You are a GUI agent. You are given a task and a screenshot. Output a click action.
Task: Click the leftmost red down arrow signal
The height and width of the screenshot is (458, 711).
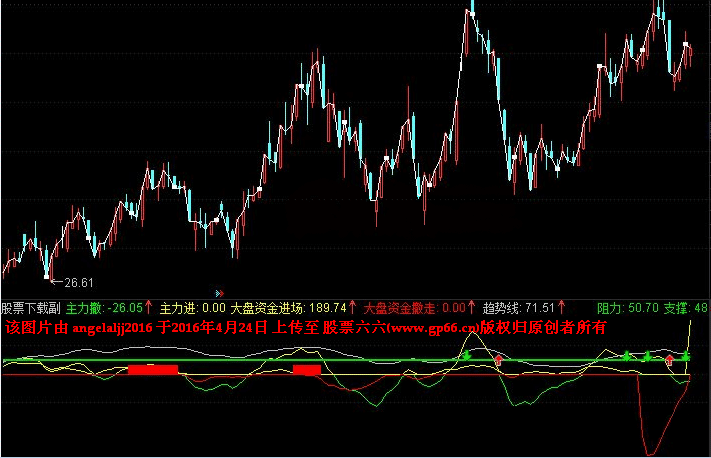point(498,359)
